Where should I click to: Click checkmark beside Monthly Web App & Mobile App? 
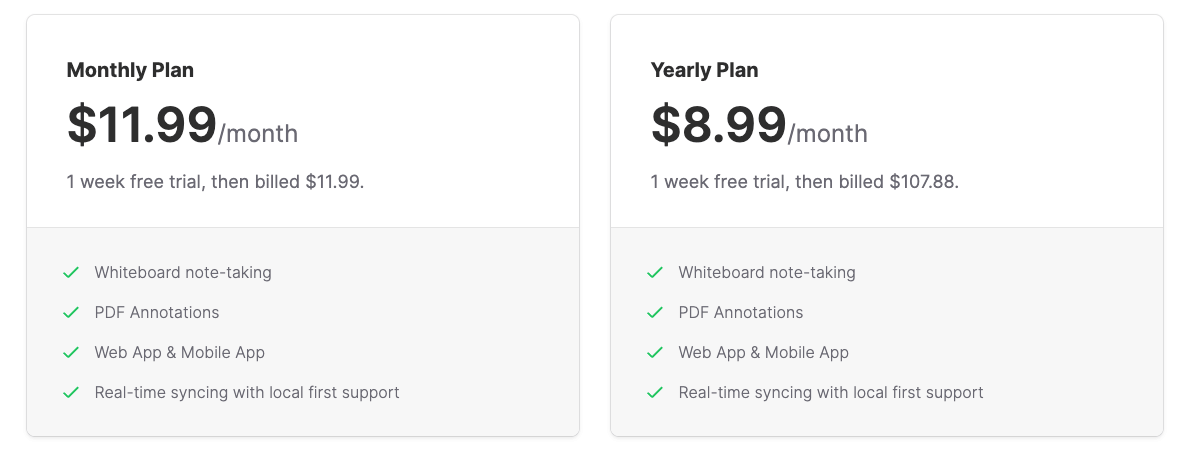[71, 352]
